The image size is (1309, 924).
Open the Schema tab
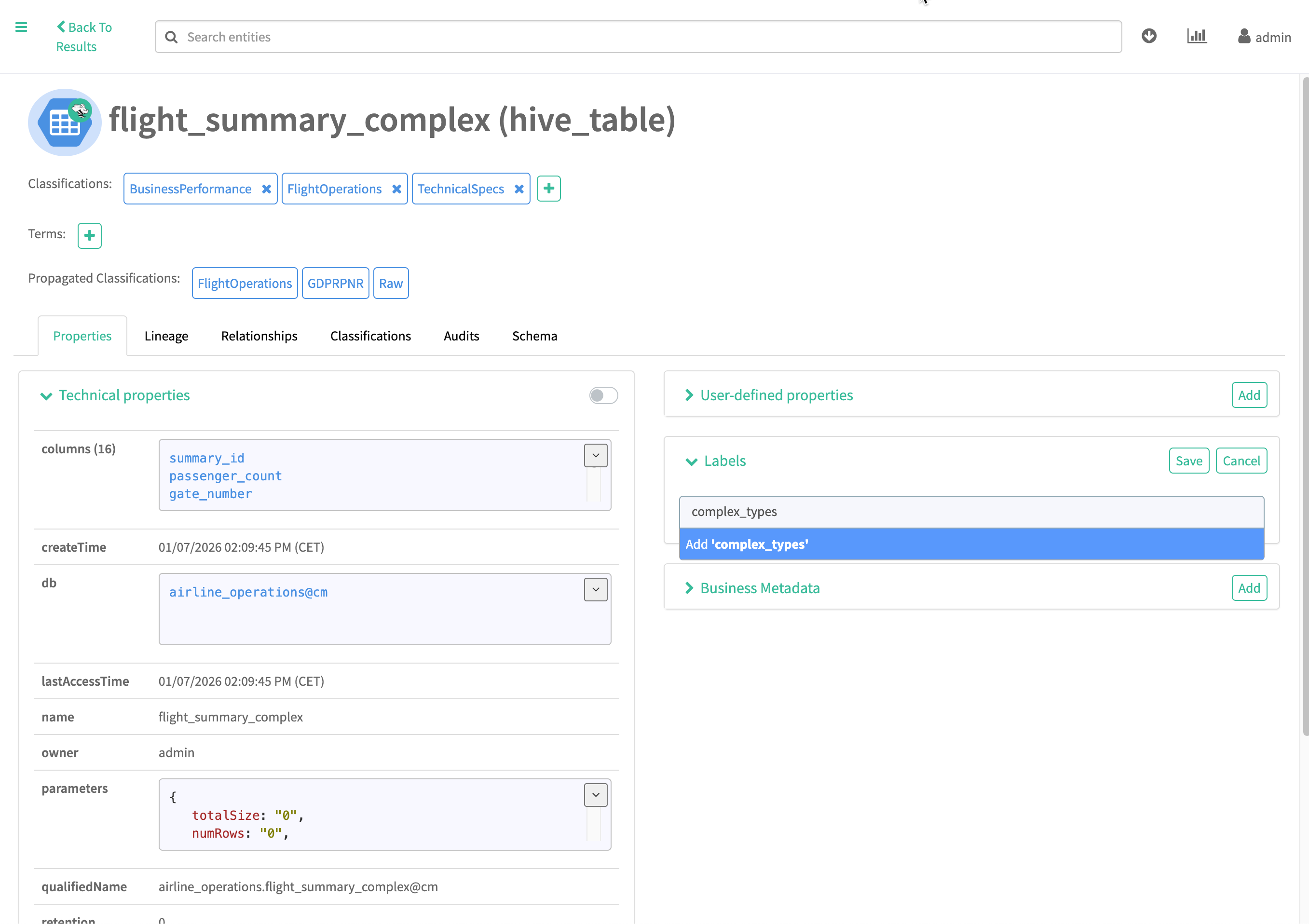click(x=534, y=336)
